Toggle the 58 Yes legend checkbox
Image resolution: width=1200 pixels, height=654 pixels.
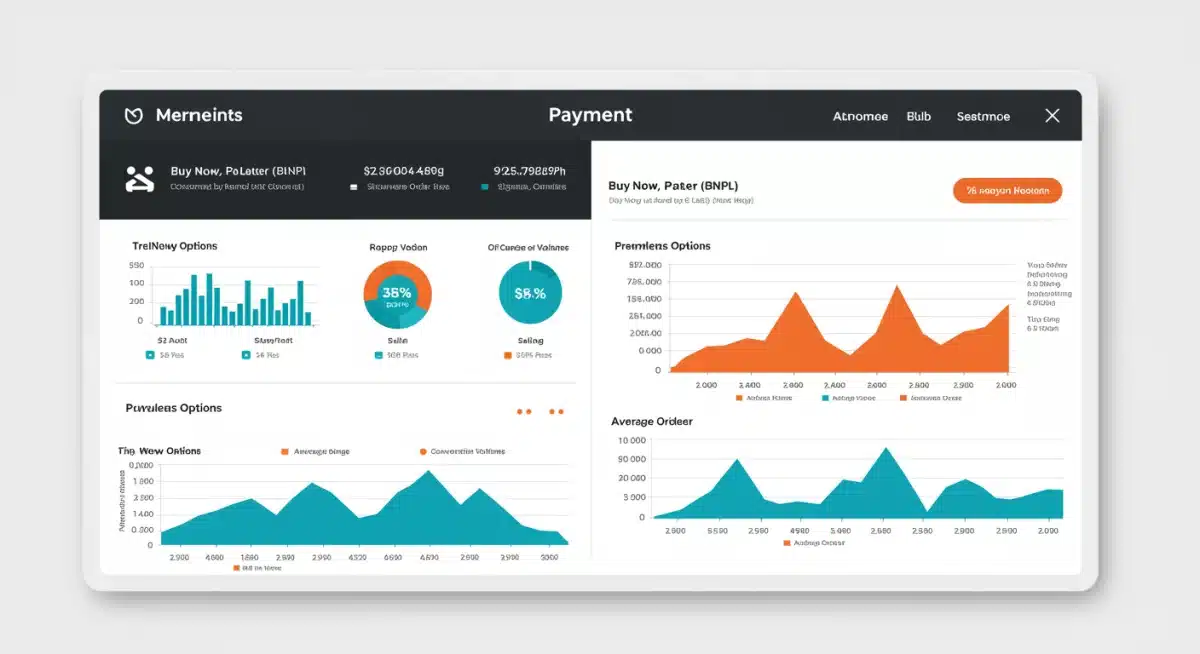(x=150, y=355)
